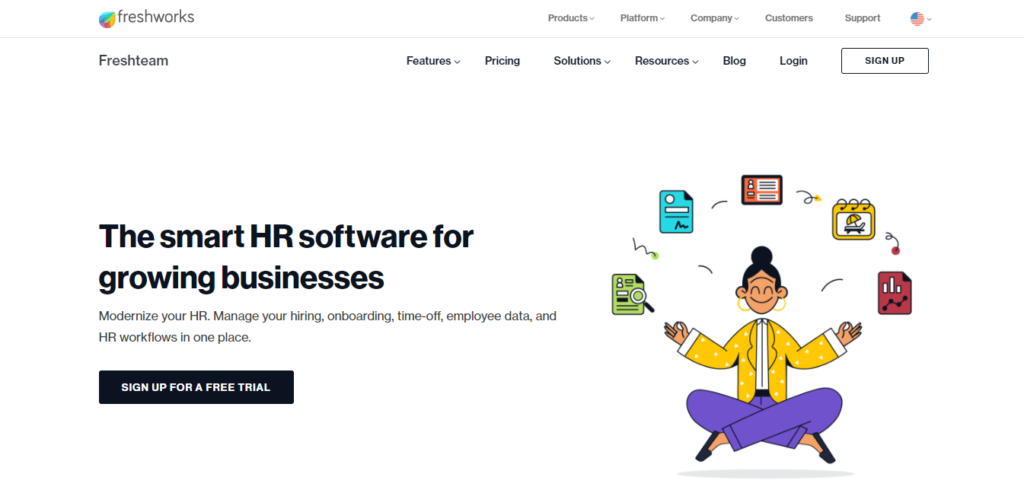This screenshot has width=1024, height=496.
Task: Click the Freshteam product name
Action: click(x=133, y=61)
